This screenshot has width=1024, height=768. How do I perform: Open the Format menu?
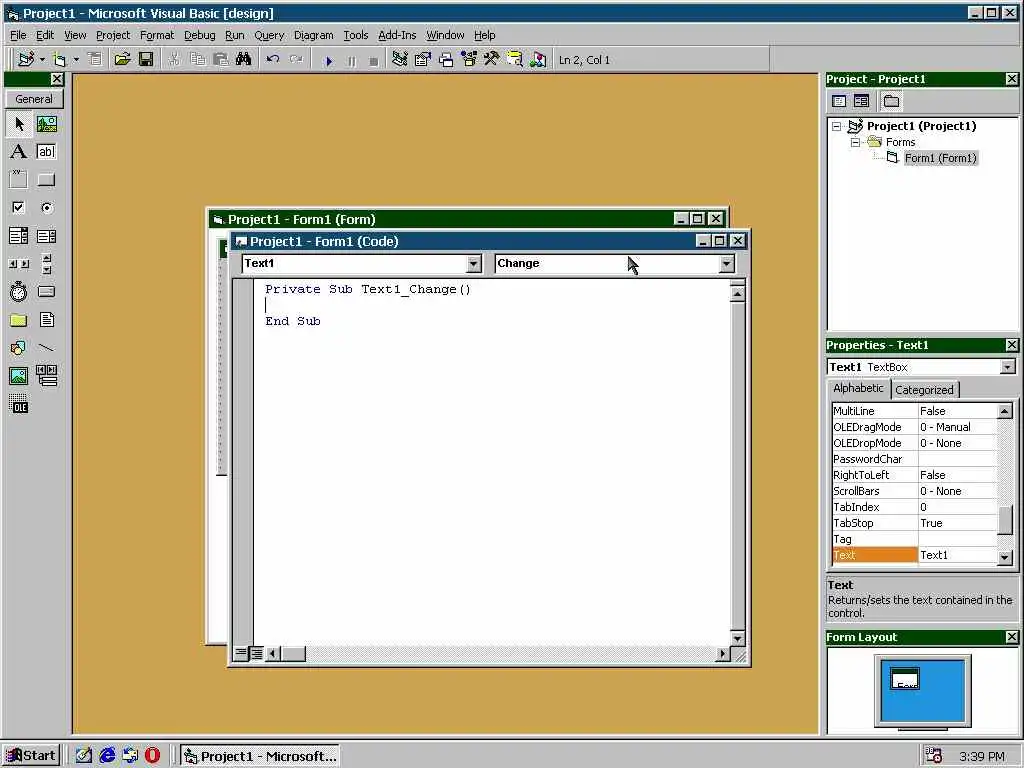[x=157, y=35]
